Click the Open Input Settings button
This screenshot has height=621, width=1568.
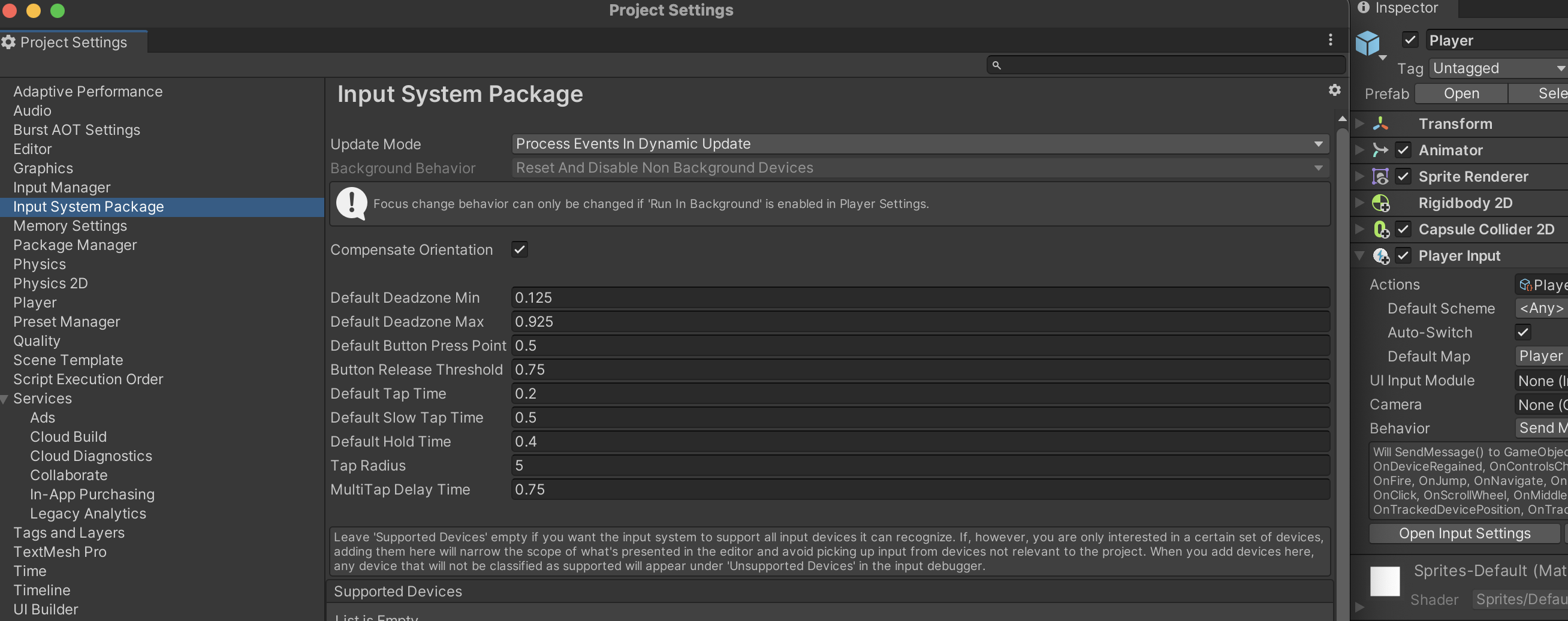point(1464,533)
